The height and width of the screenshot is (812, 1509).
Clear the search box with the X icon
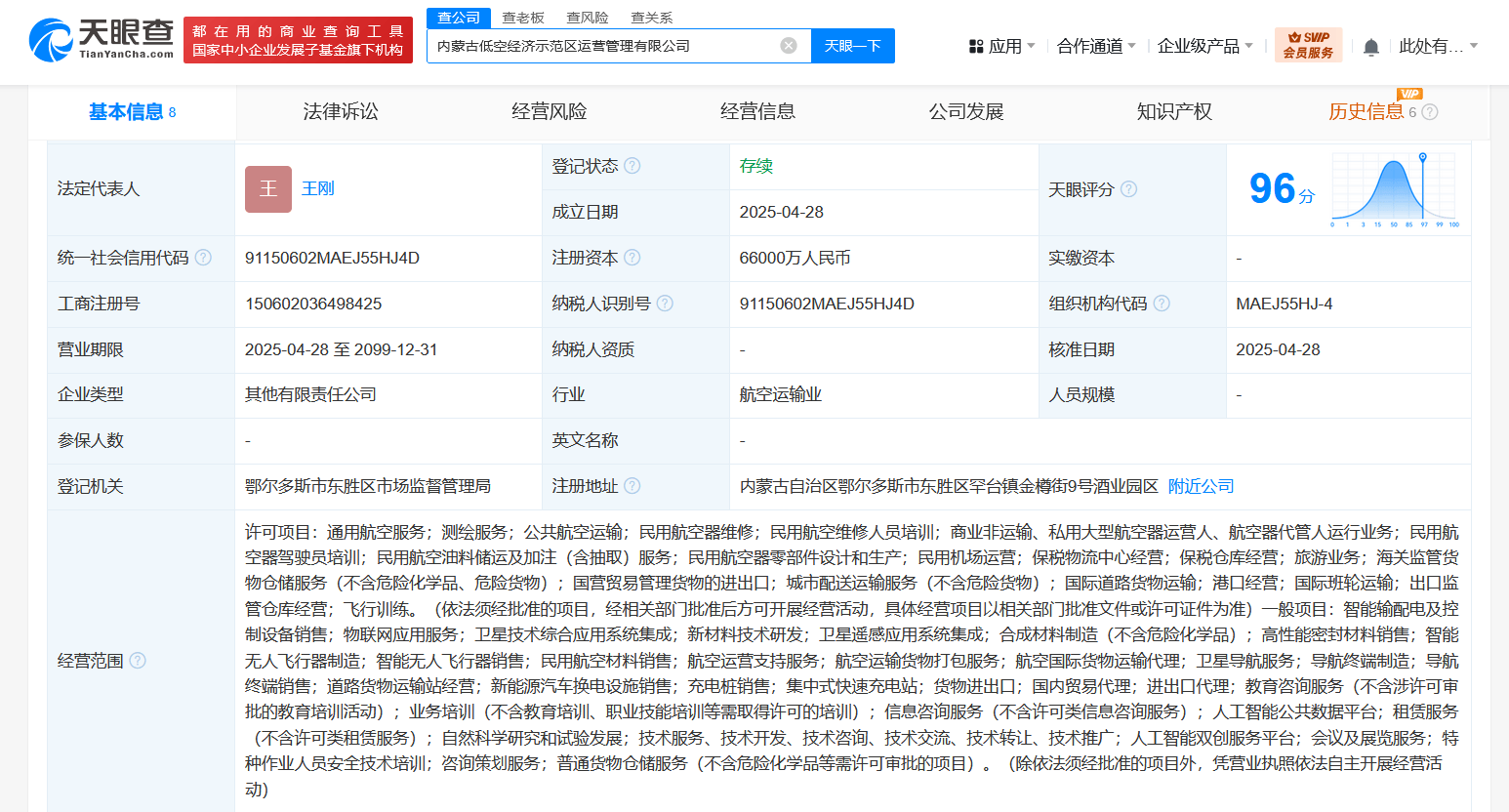pyautogui.click(x=789, y=46)
